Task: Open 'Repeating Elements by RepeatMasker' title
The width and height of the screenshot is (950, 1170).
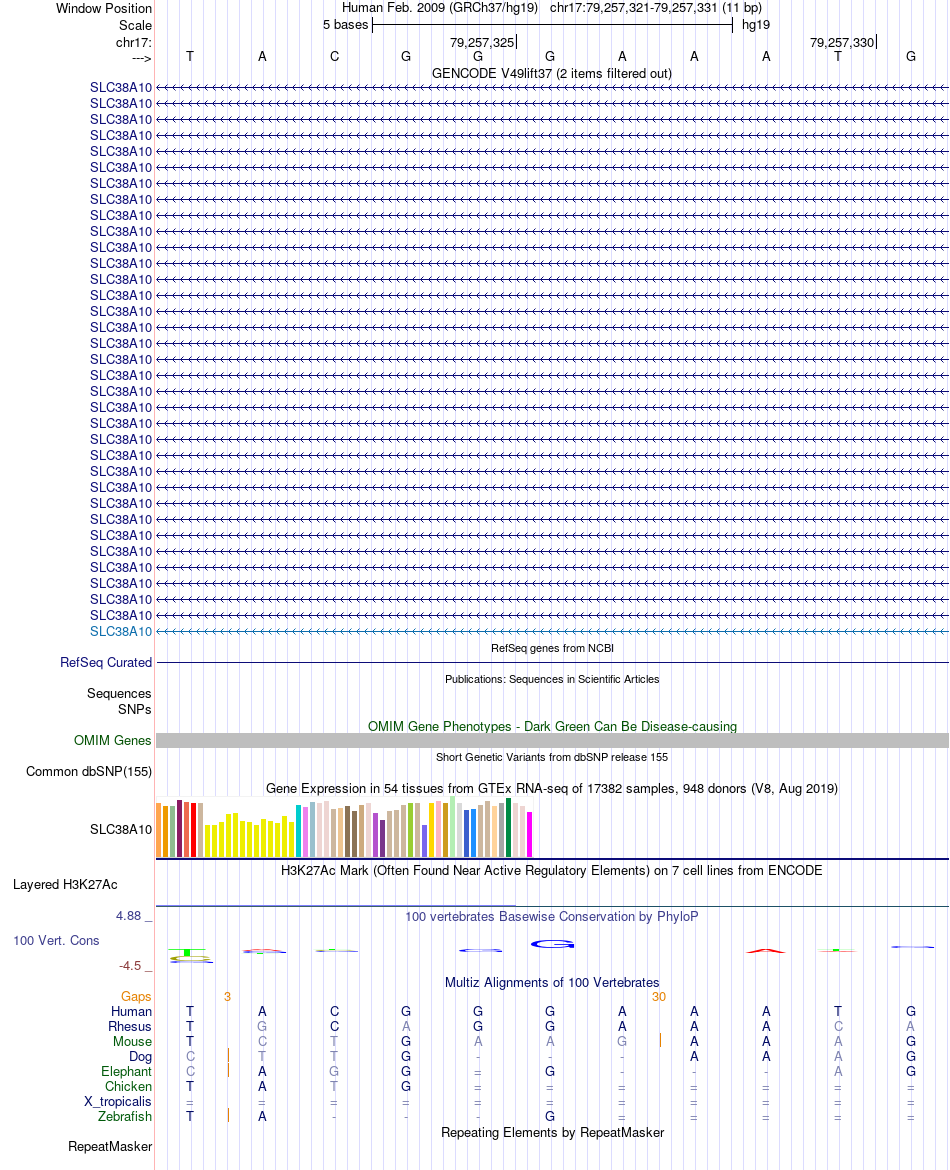Action: point(552,1132)
